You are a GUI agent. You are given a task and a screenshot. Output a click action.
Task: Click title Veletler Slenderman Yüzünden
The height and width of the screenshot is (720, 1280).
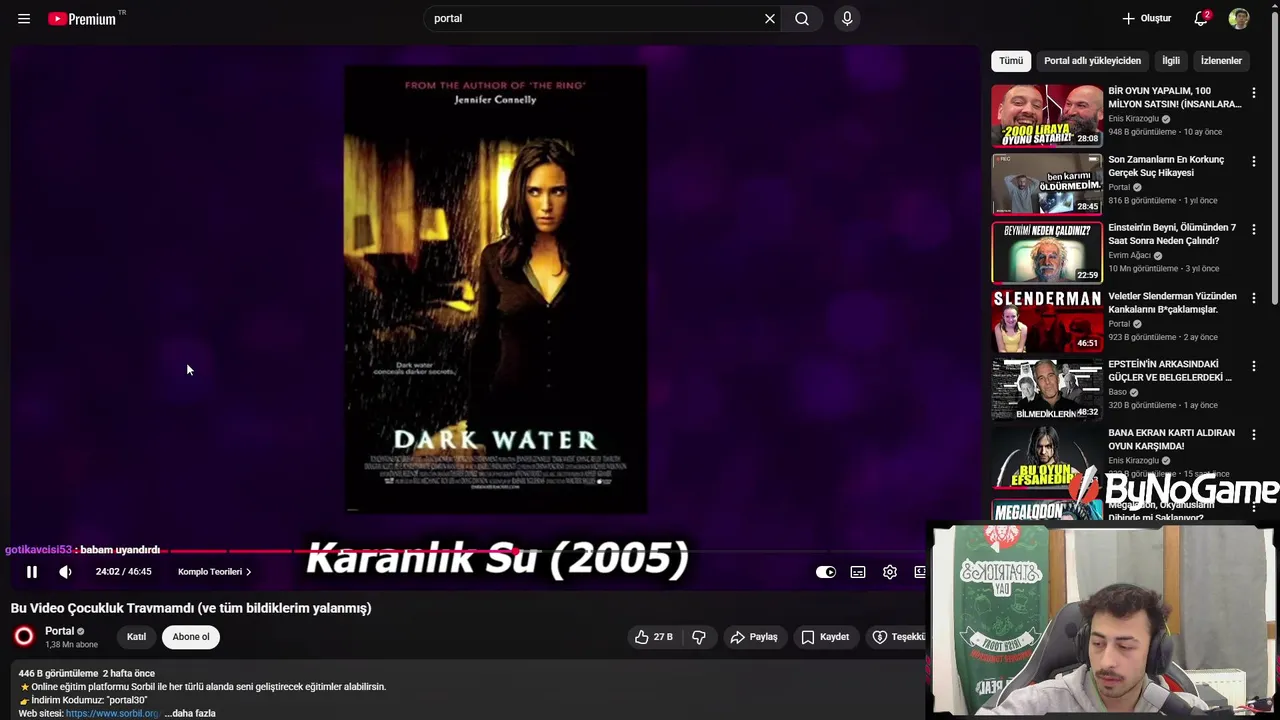click(1172, 303)
